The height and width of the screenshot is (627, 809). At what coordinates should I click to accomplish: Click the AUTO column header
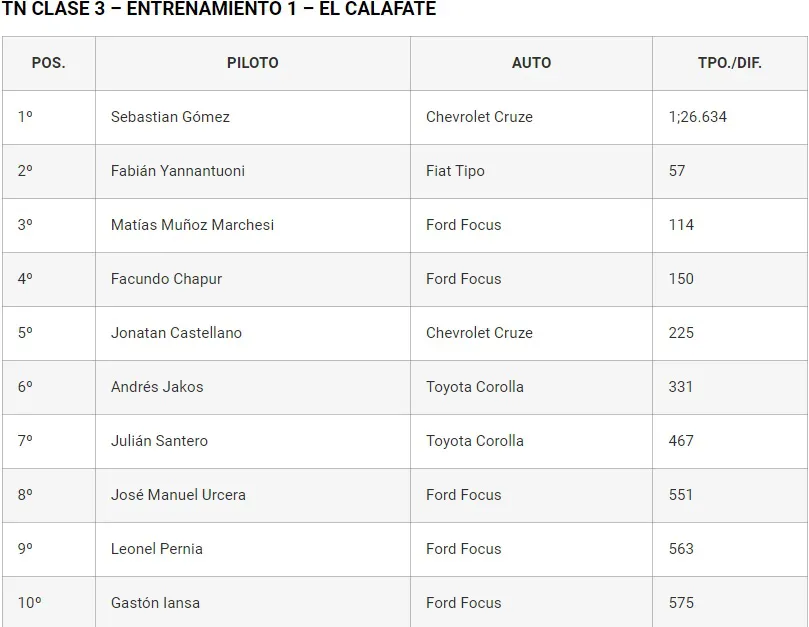(531, 63)
